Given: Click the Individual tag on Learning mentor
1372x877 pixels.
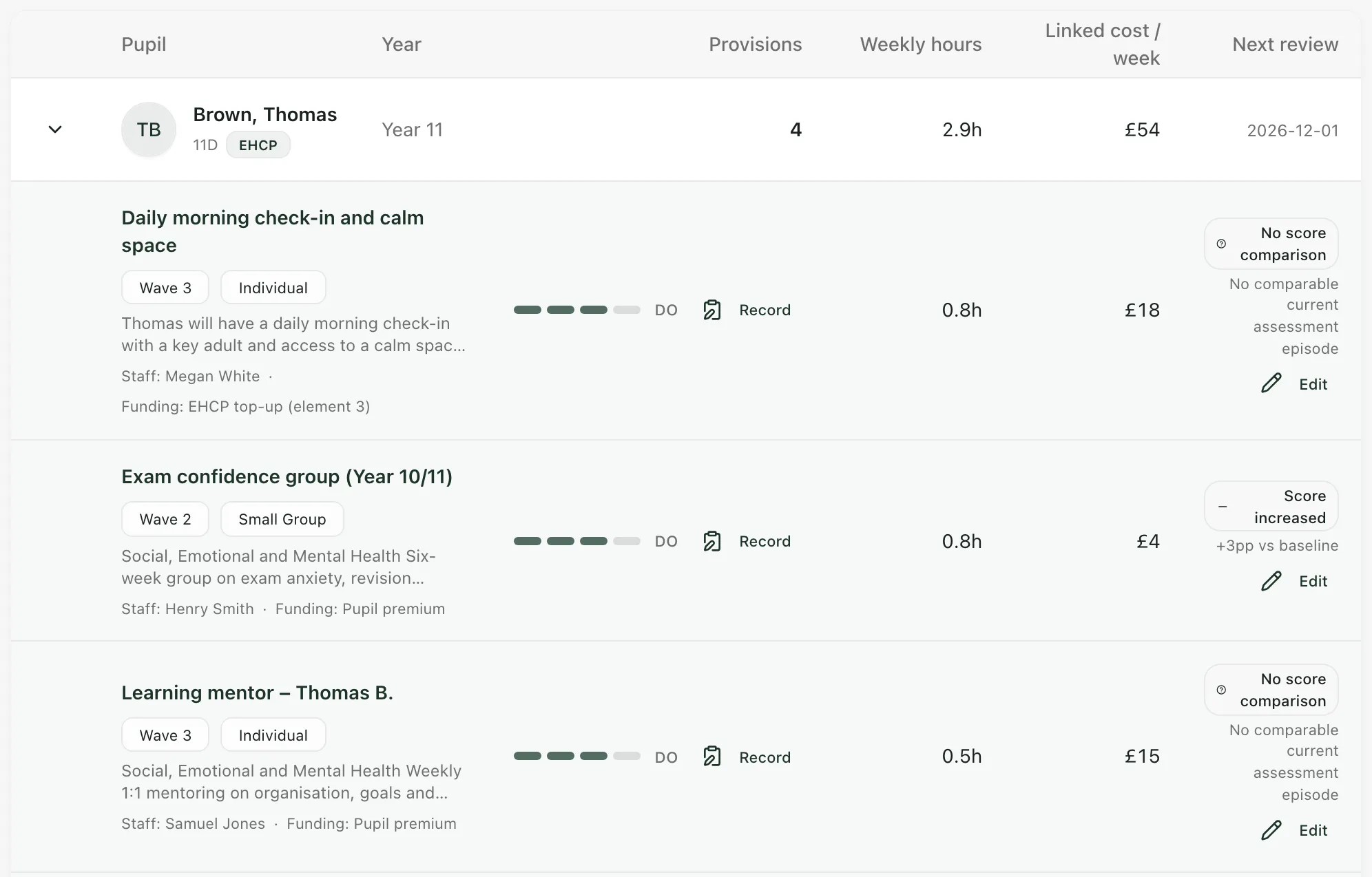Looking at the screenshot, I should click(x=273, y=735).
